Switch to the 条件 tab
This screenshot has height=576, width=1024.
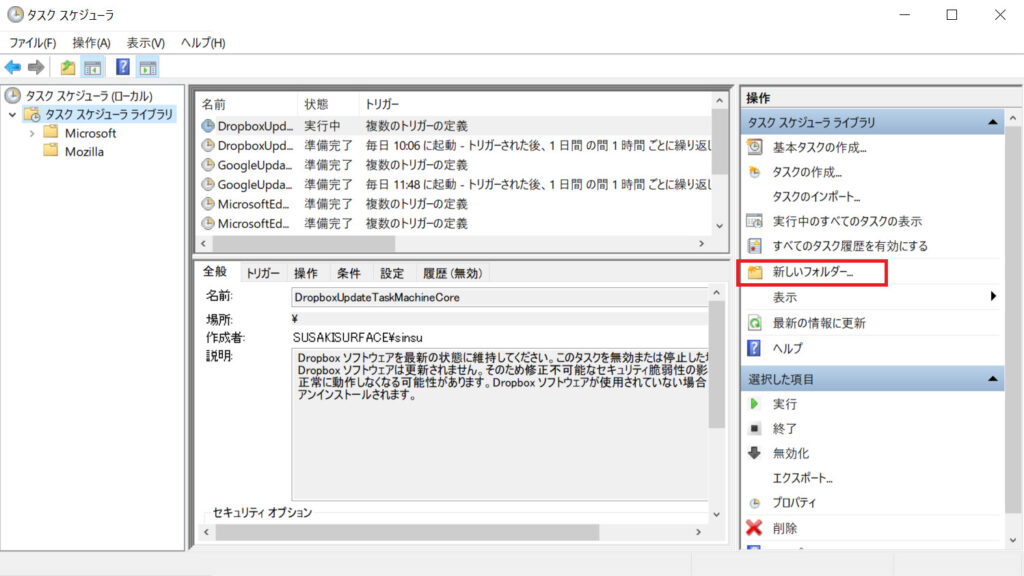(x=349, y=273)
